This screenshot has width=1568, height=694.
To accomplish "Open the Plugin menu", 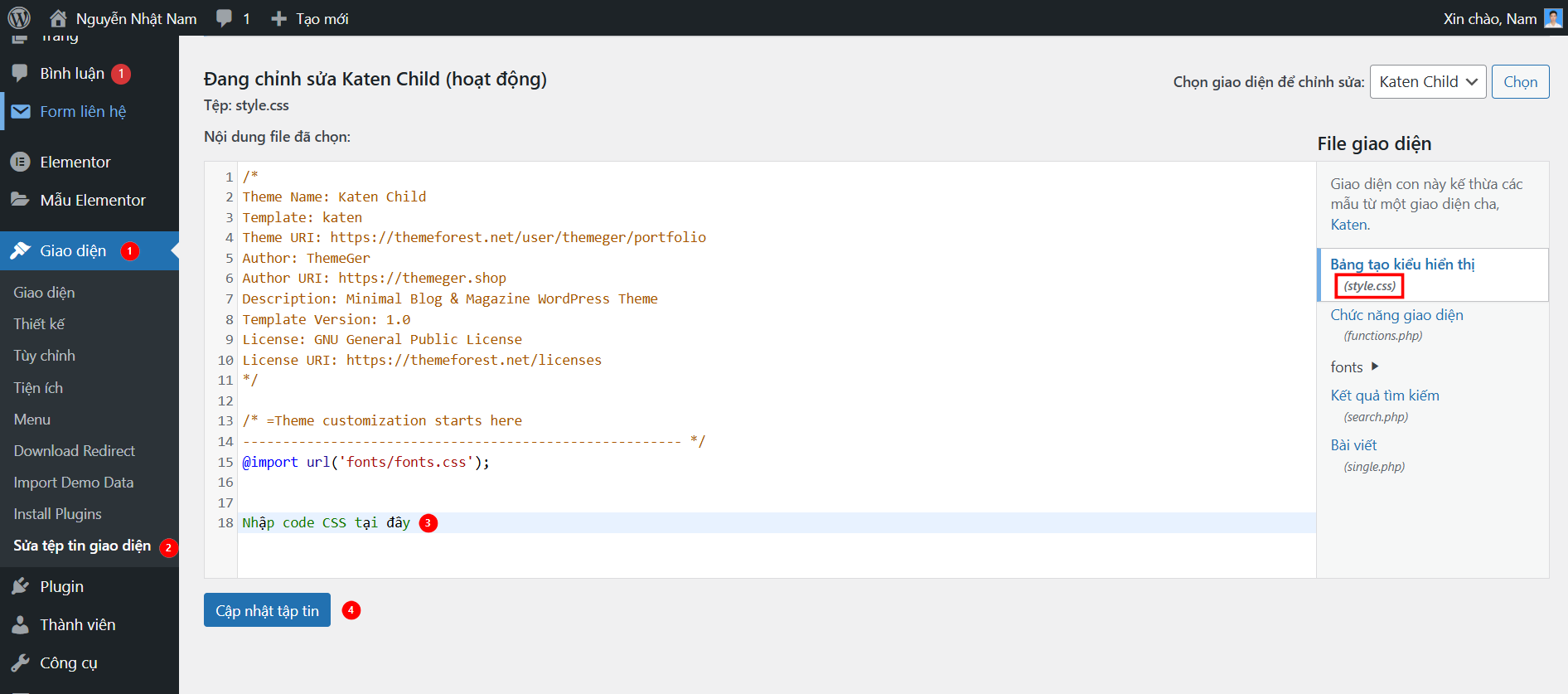I will point(90,586).
